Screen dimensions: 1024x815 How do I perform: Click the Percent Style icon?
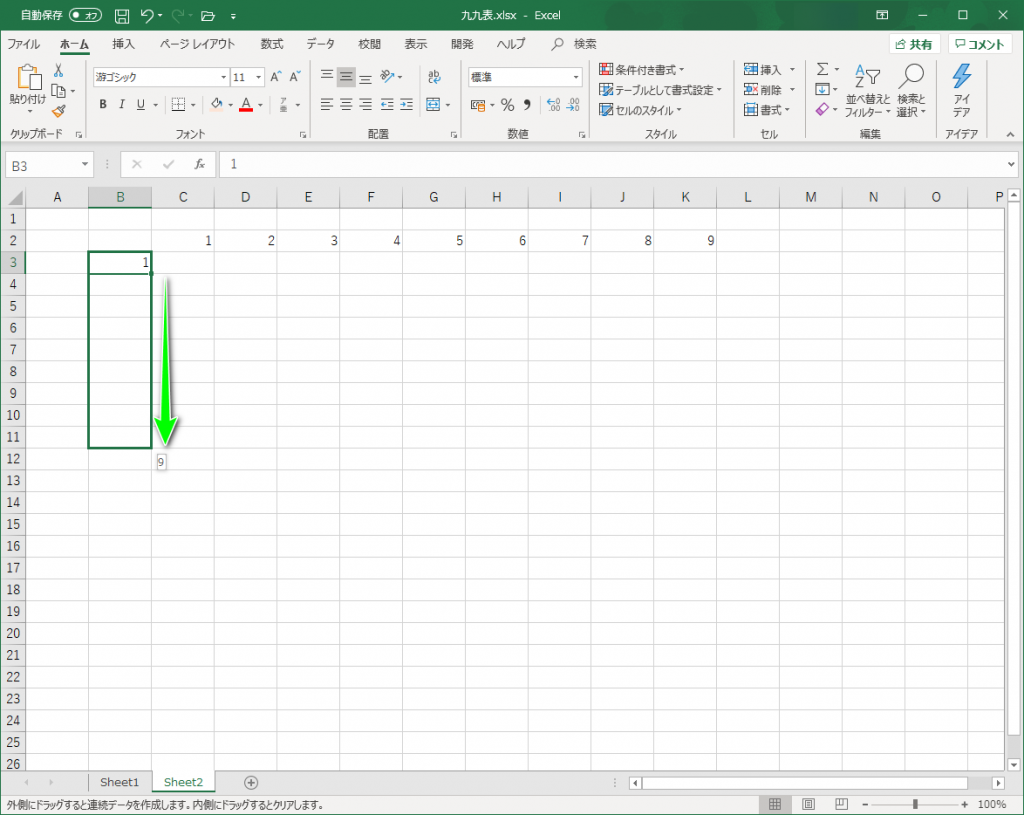507,105
